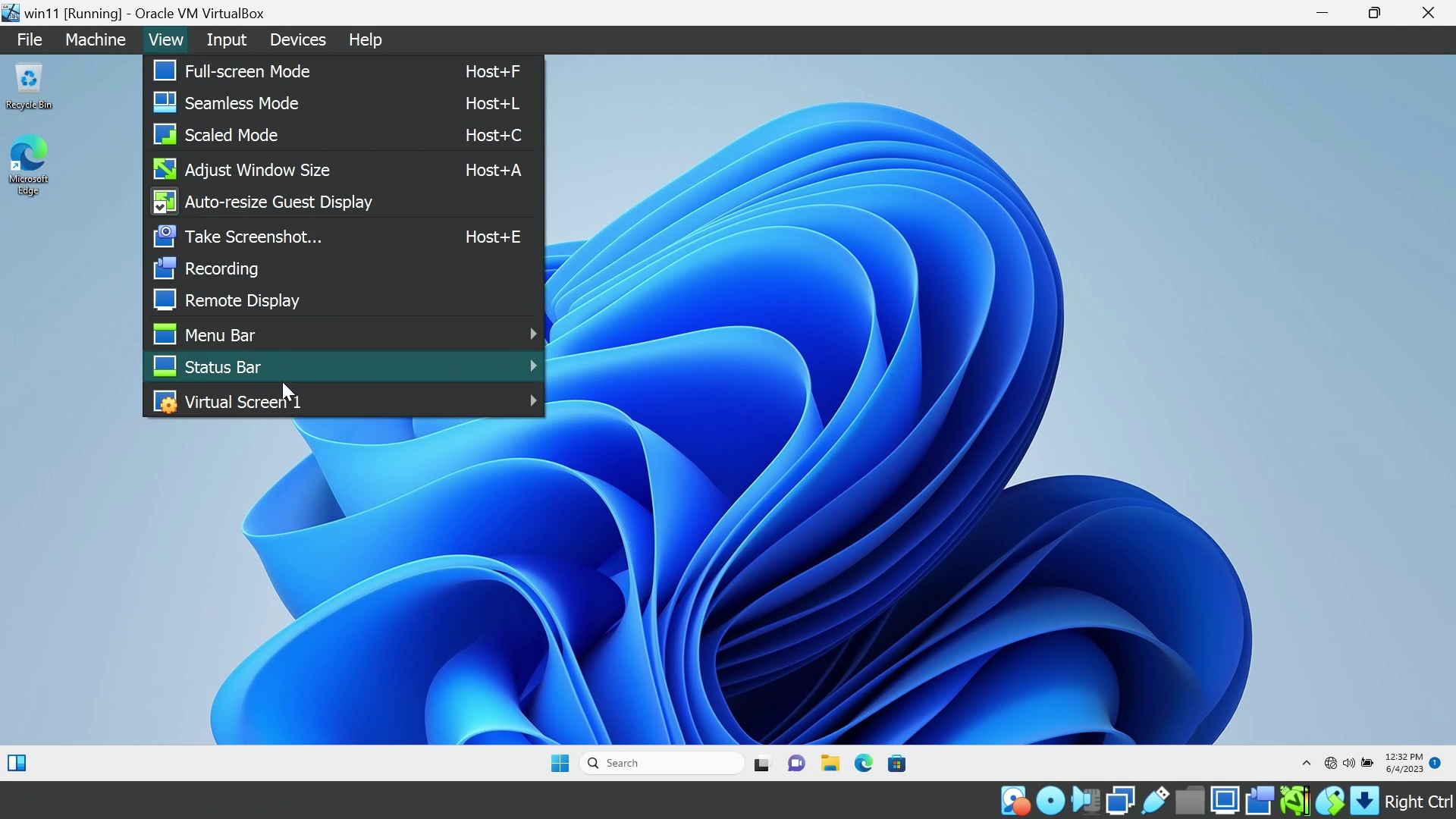The width and height of the screenshot is (1456, 819).
Task: Open the USB devices status icon
Action: click(x=1155, y=801)
